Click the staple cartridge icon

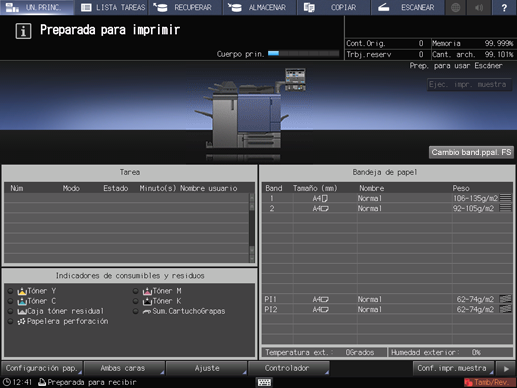tap(147, 312)
